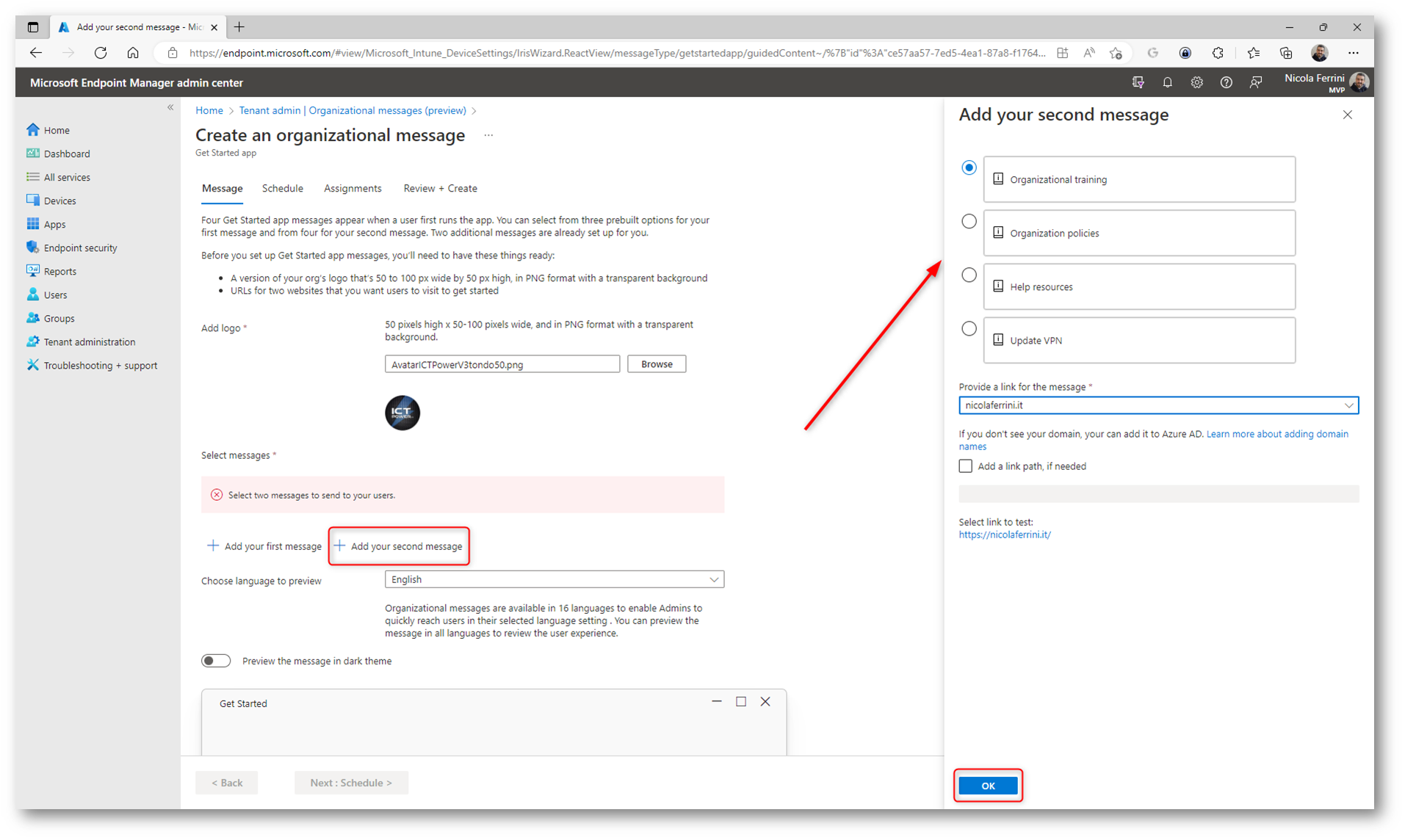1405x840 pixels.
Task: Click the Browse button for logo
Action: coord(657,364)
